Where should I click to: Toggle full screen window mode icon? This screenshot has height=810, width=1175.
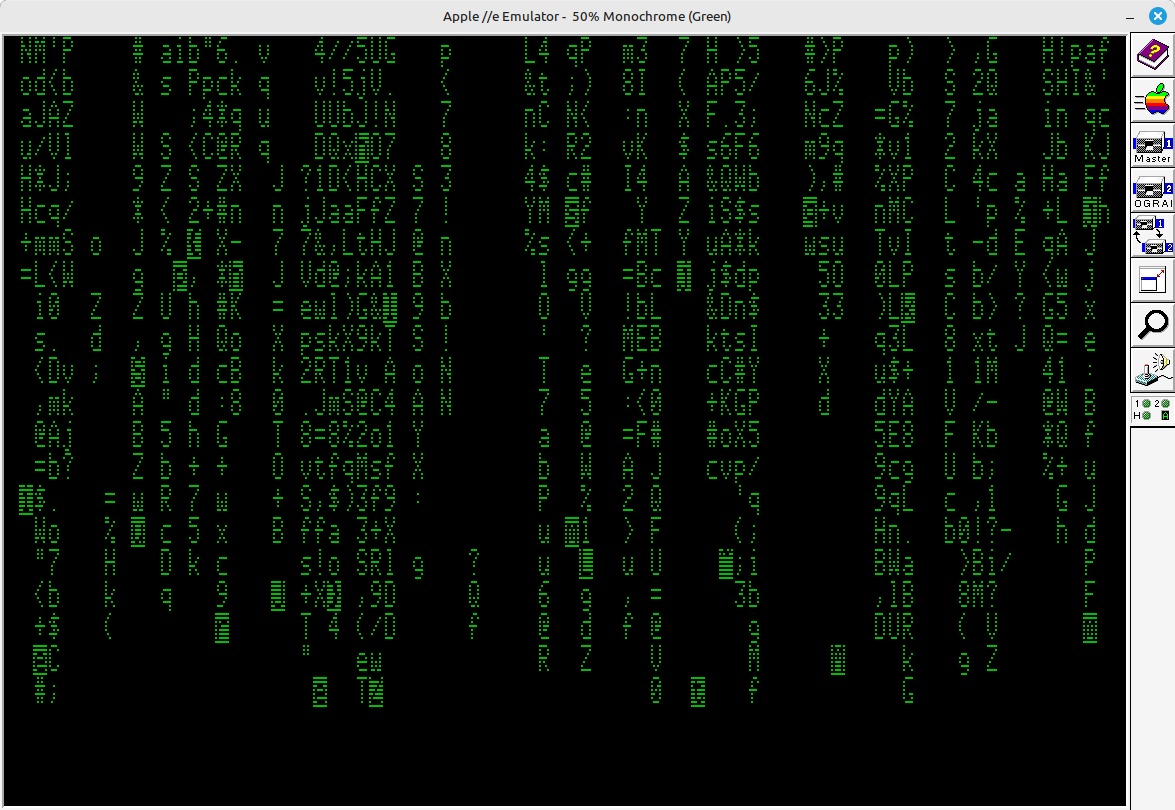click(1152, 280)
